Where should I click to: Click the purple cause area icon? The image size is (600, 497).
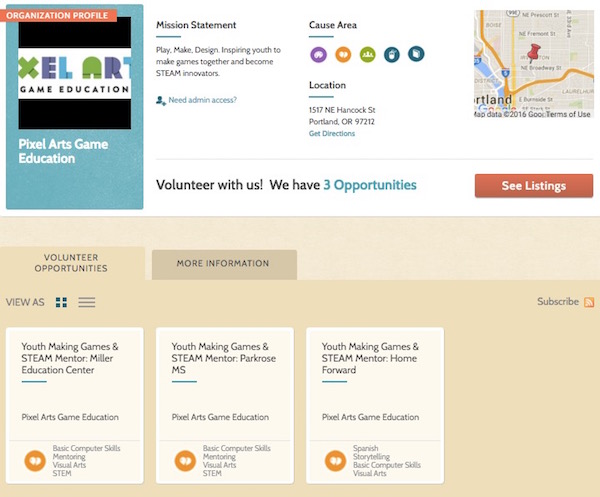318,54
